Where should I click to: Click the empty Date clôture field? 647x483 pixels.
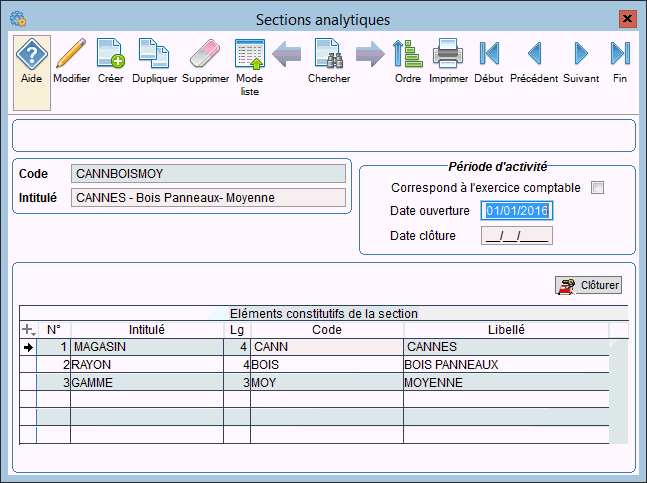click(x=517, y=236)
